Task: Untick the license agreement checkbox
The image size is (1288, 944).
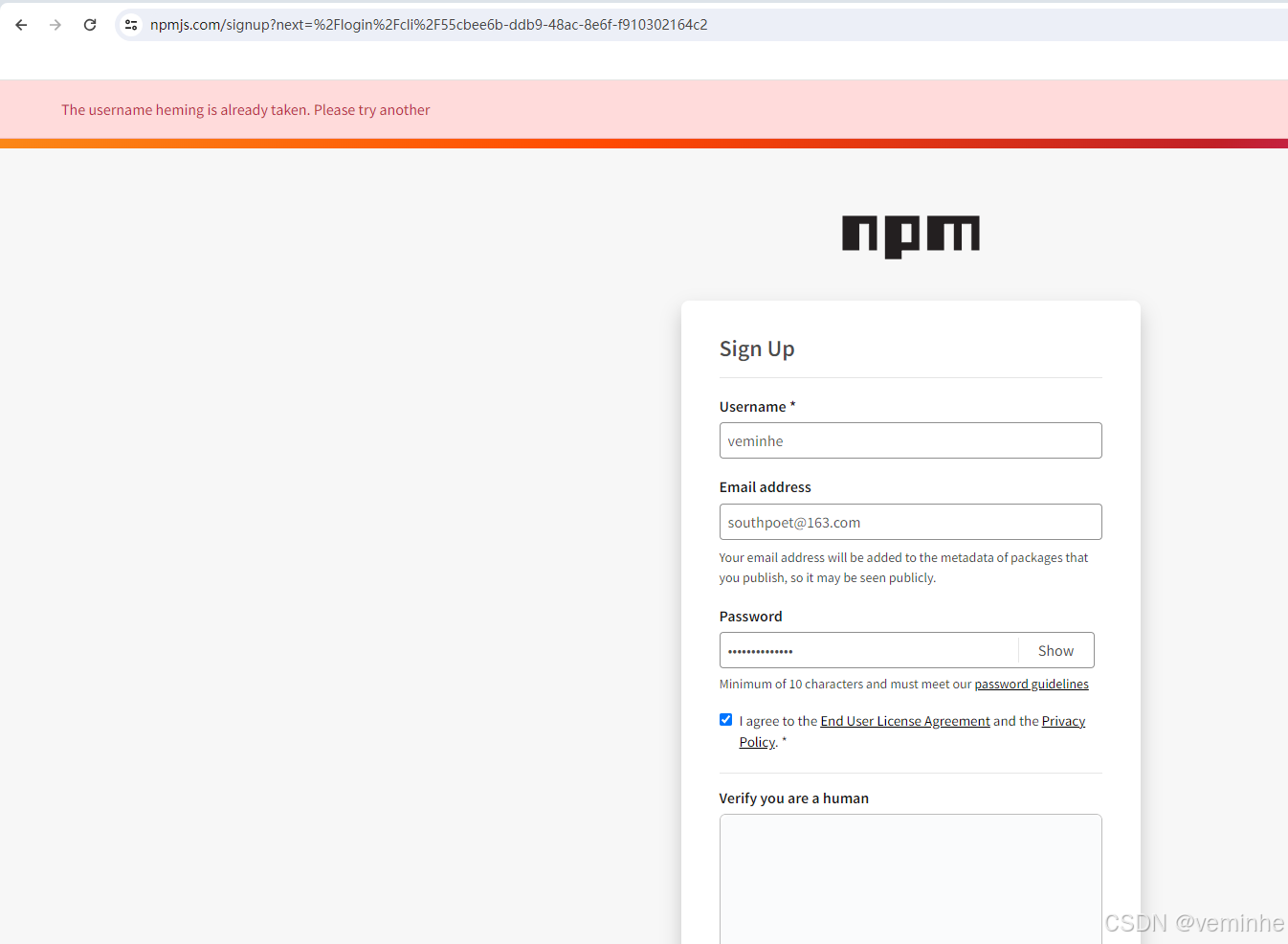Action: (725, 720)
